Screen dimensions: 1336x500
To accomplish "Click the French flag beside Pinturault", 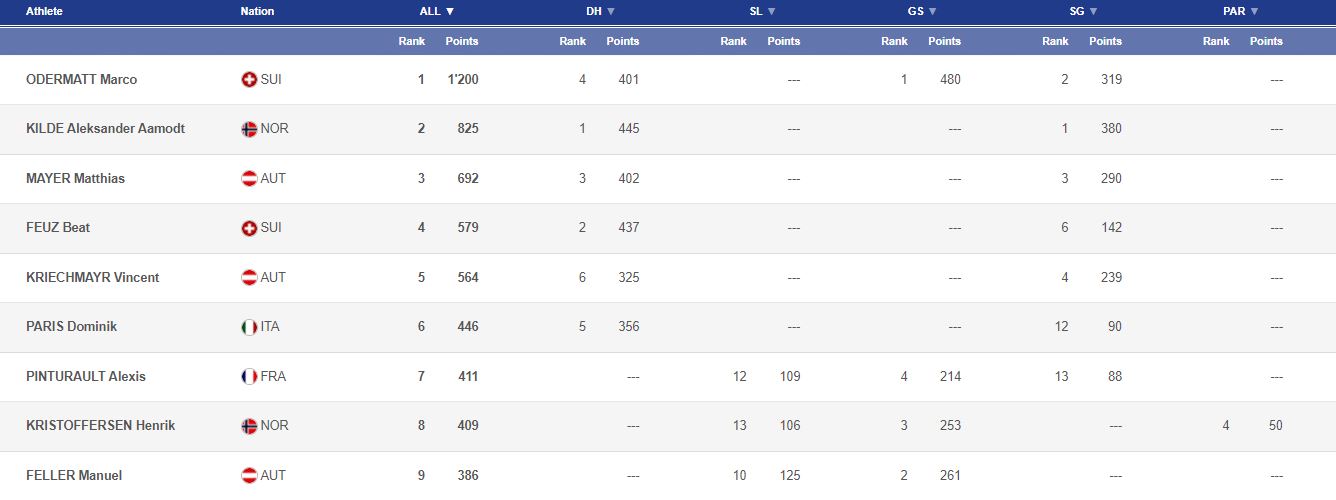I will (249, 377).
